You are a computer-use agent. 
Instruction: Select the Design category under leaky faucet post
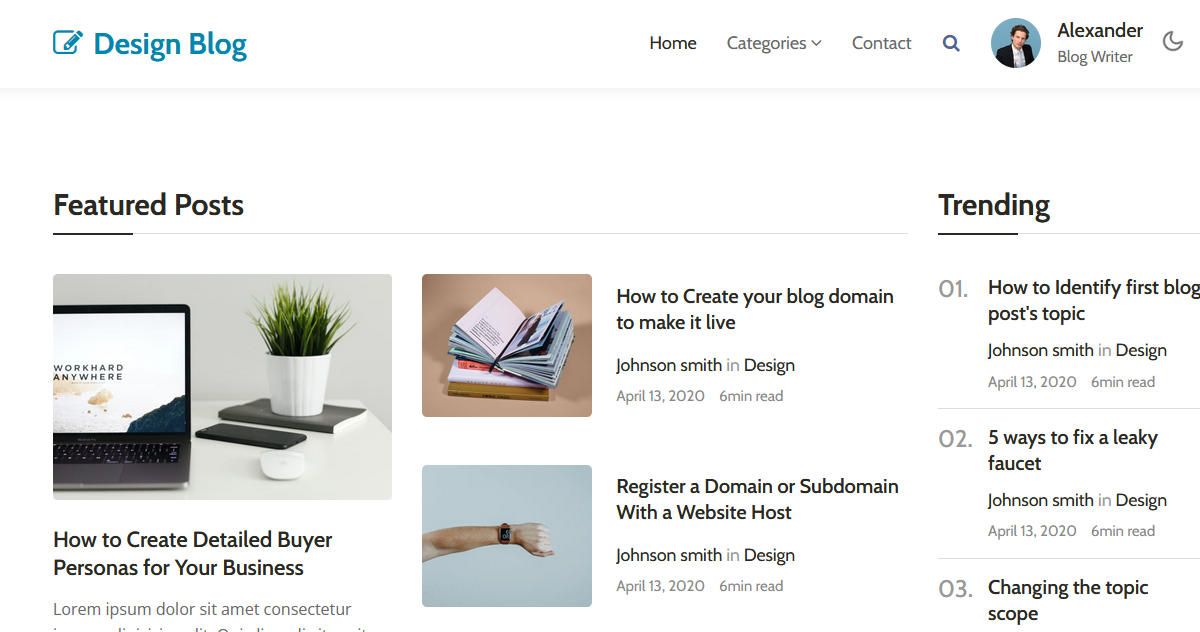coord(1141,500)
